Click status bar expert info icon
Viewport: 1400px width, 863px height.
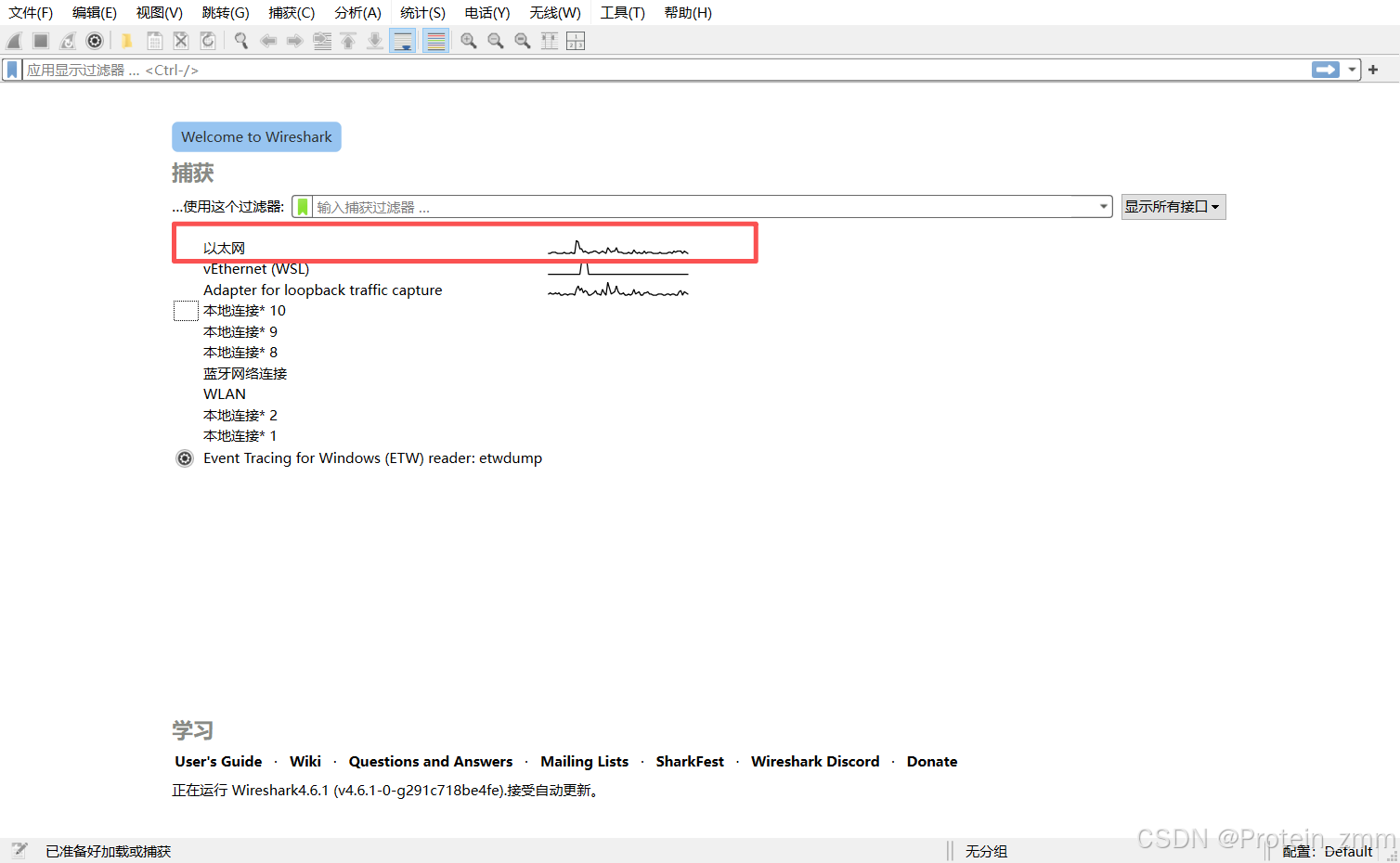(19, 850)
